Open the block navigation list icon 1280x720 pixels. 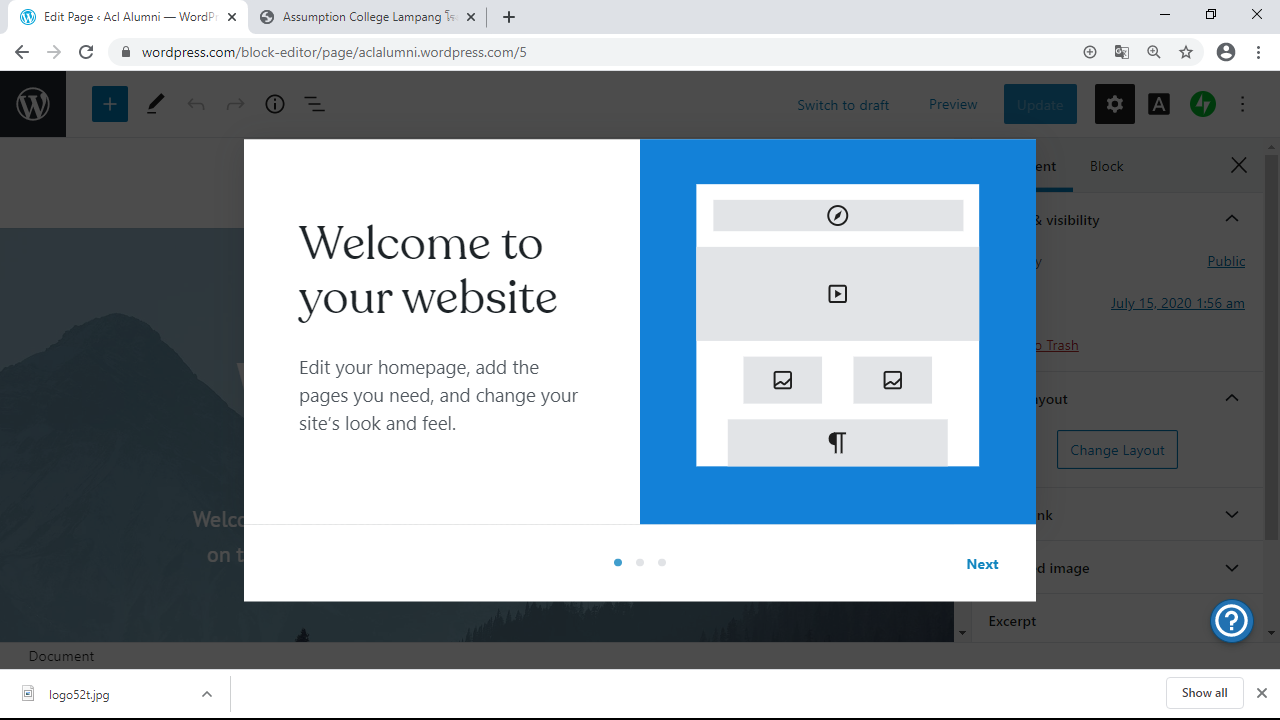coord(315,104)
